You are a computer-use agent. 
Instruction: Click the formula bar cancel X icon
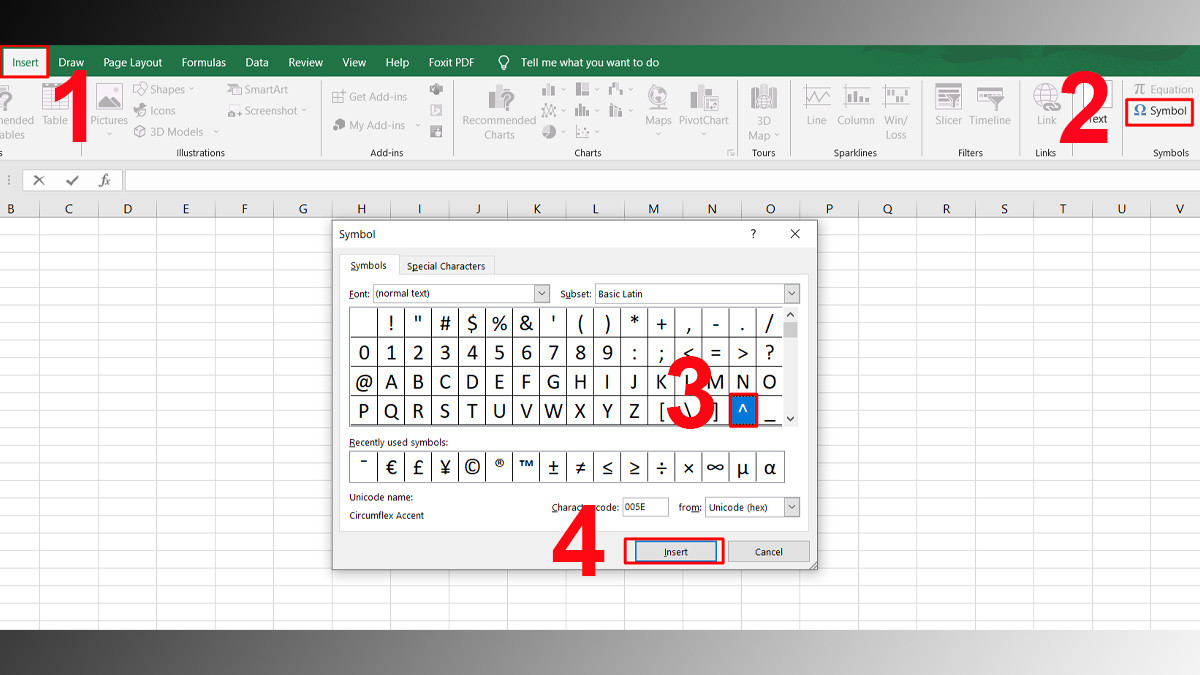click(x=39, y=180)
